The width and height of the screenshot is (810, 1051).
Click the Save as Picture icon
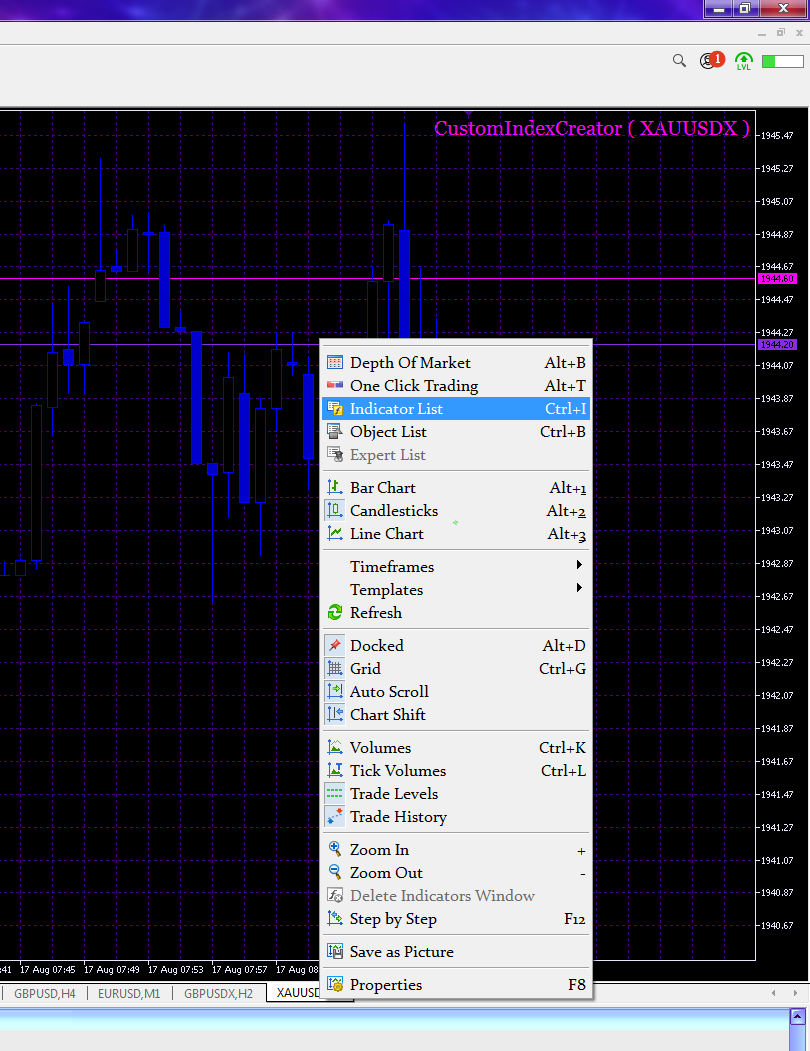pos(335,951)
